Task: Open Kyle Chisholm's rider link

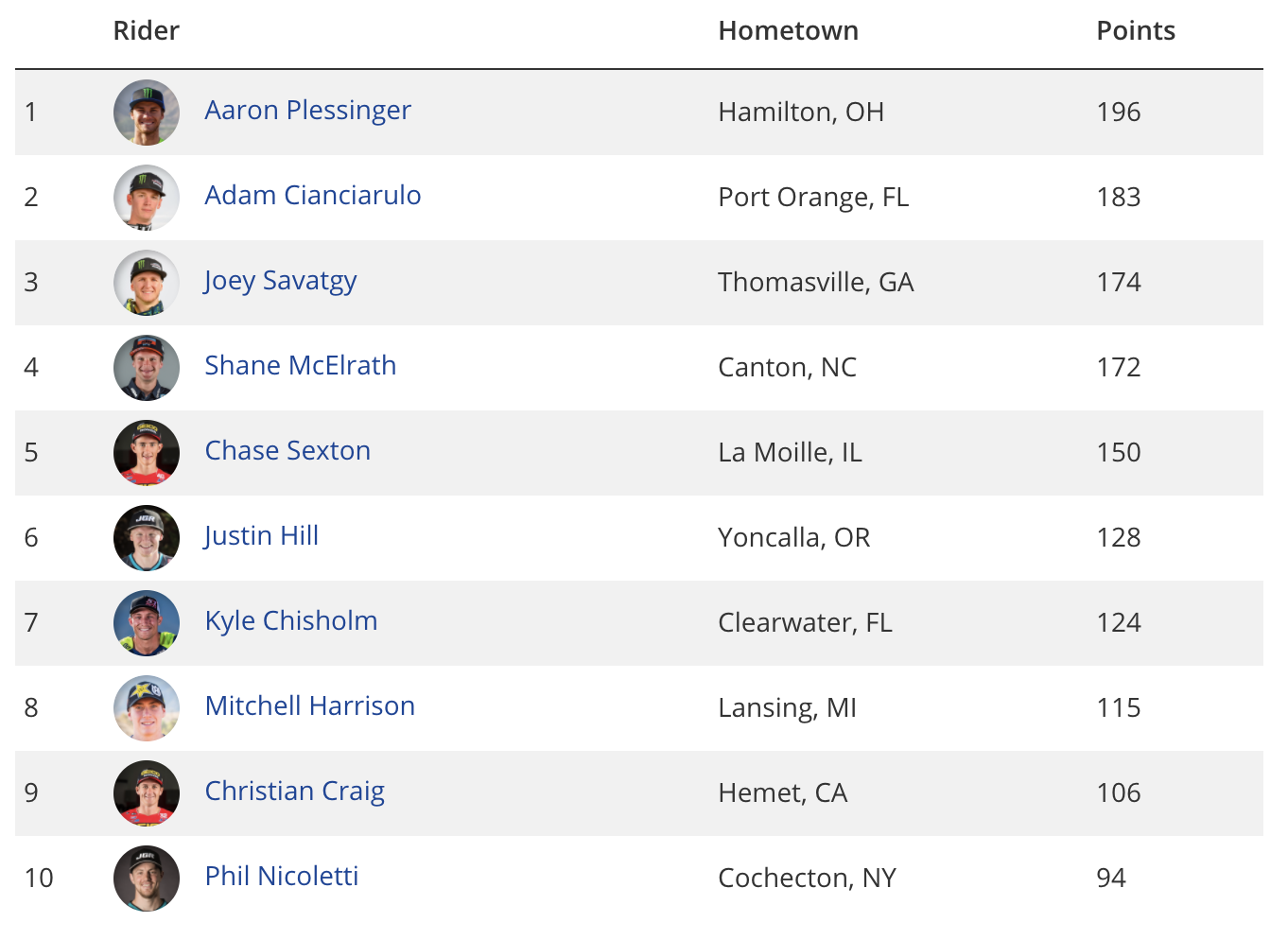Action: [291, 620]
